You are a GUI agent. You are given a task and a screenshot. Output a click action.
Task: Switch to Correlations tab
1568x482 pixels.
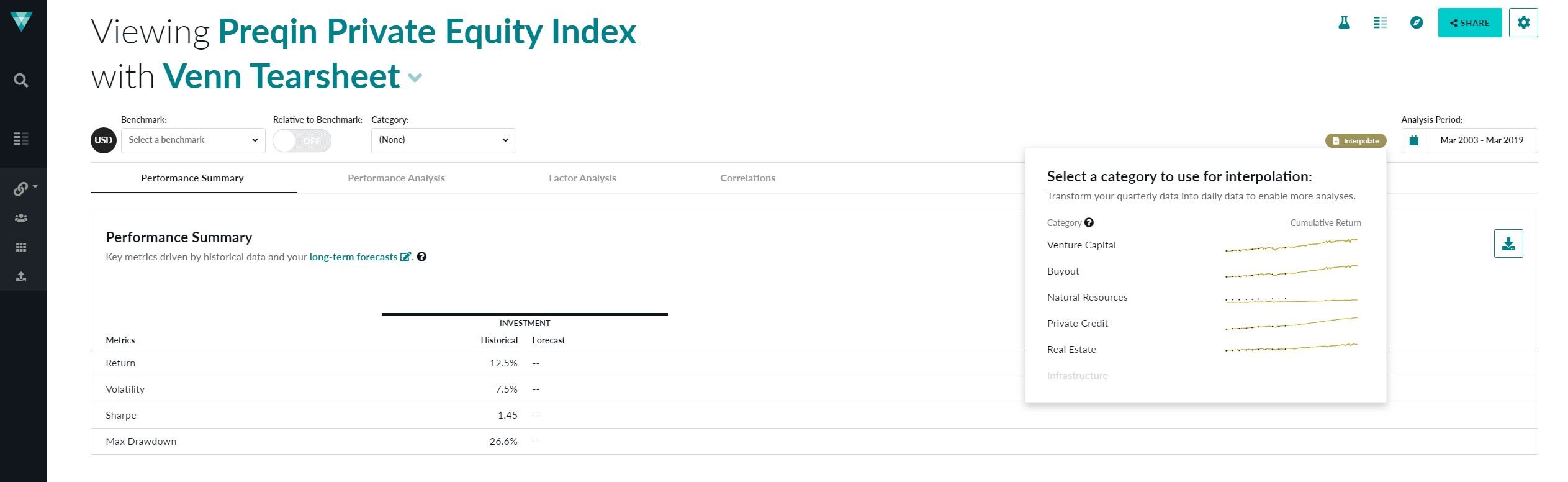point(747,178)
